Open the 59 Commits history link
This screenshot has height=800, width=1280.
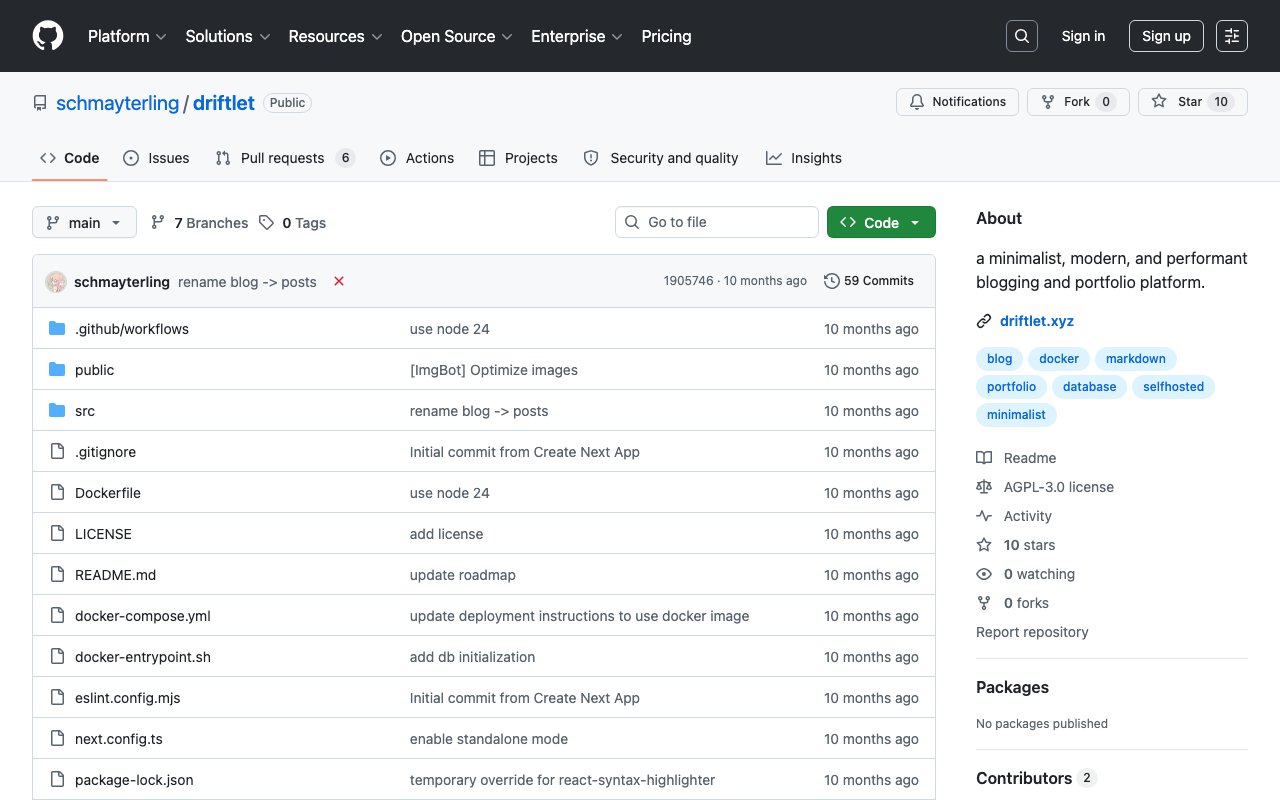[x=869, y=281]
